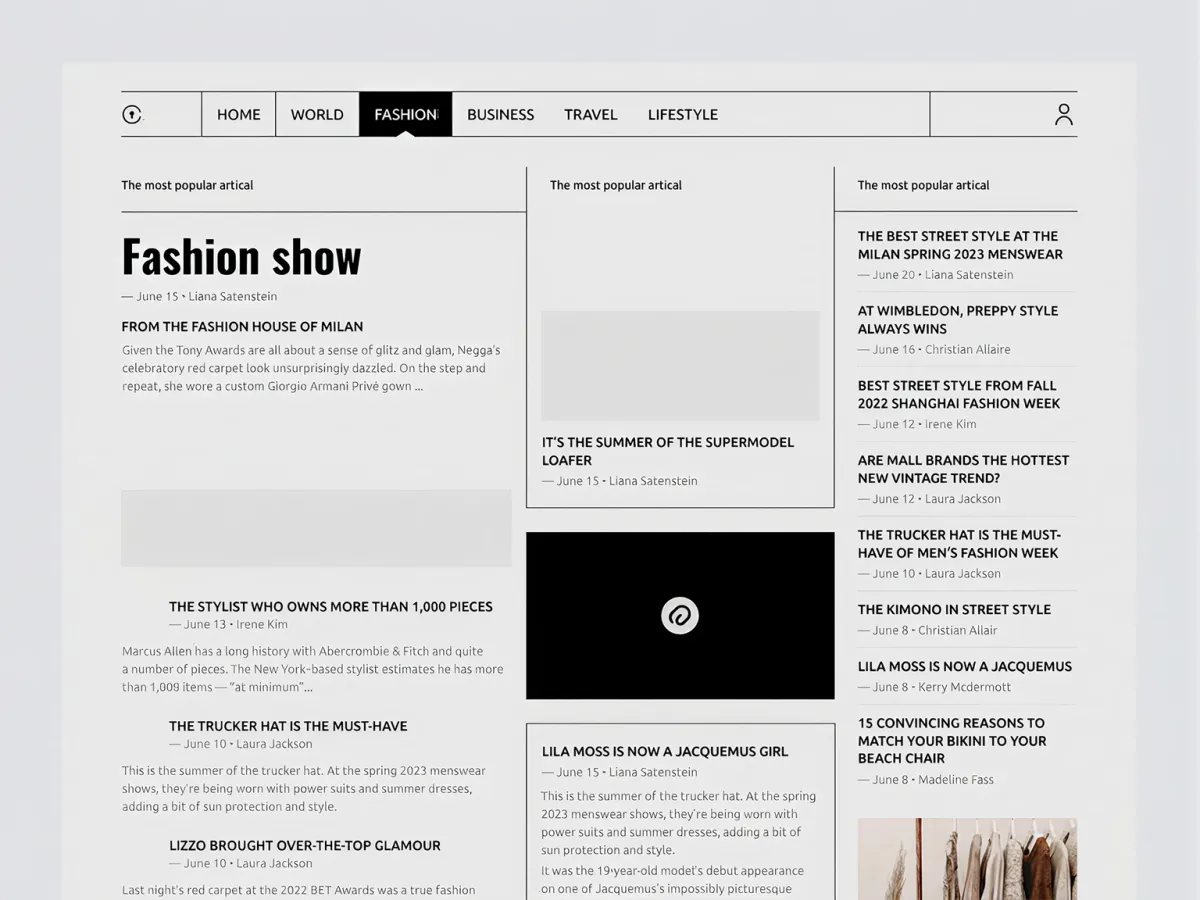Image resolution: width=1200 pixels, height=900 pixels.
Task: Go to the HOME nav tab
Action: click(239, 114)
